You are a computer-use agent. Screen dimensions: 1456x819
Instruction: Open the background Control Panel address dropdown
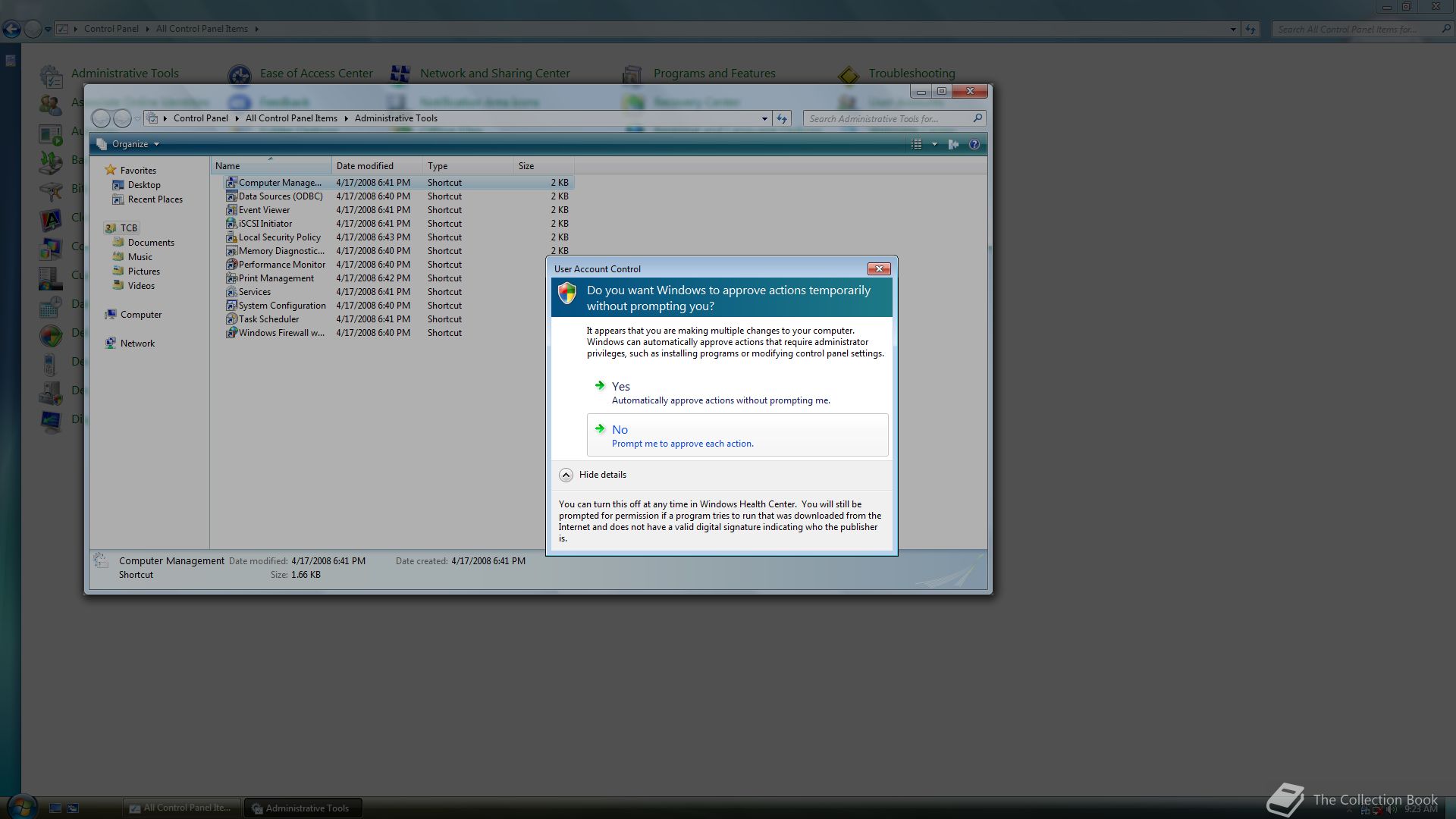[1233, 29]
